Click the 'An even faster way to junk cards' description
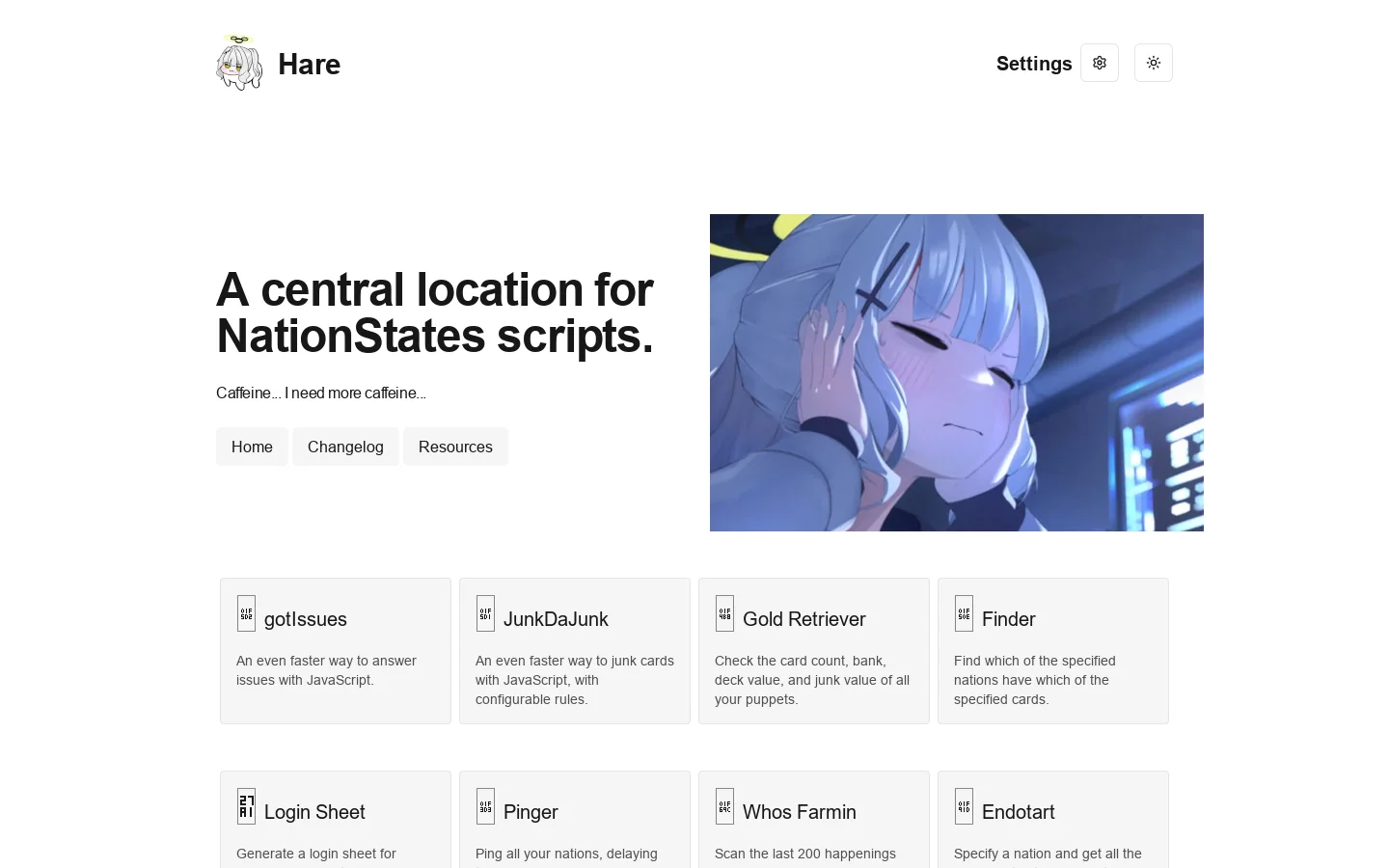Viewport: 1389px width, 868px height. point(575,680)
